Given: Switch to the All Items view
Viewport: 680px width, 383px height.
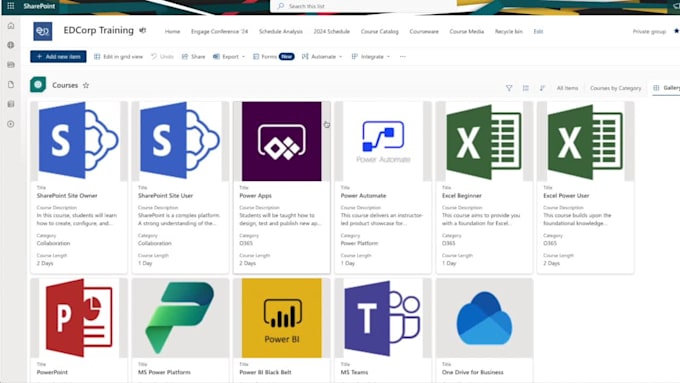Looking at the screenshot, I should click(x=567, y=88).
